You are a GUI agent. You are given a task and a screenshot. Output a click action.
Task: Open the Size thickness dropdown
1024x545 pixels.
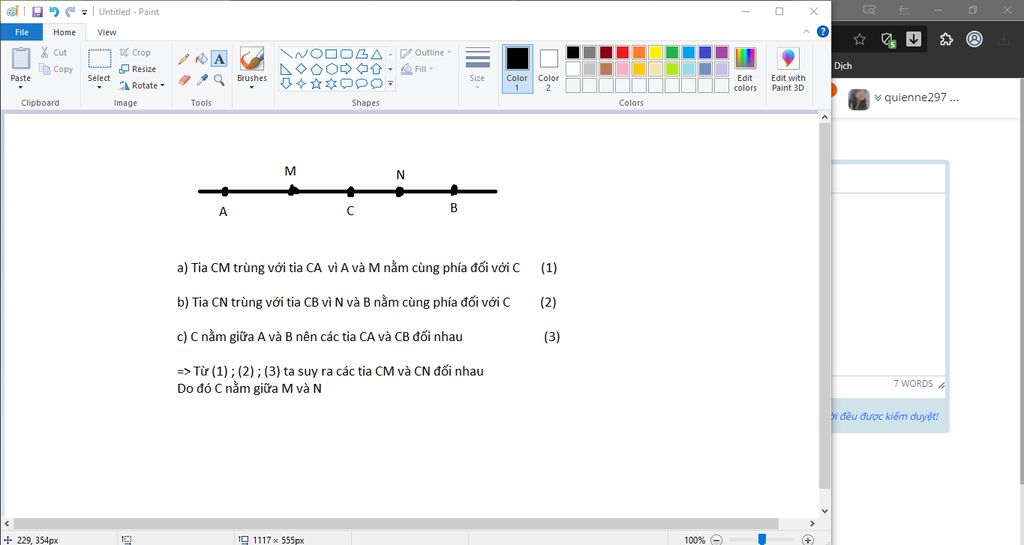coord(477,69)
